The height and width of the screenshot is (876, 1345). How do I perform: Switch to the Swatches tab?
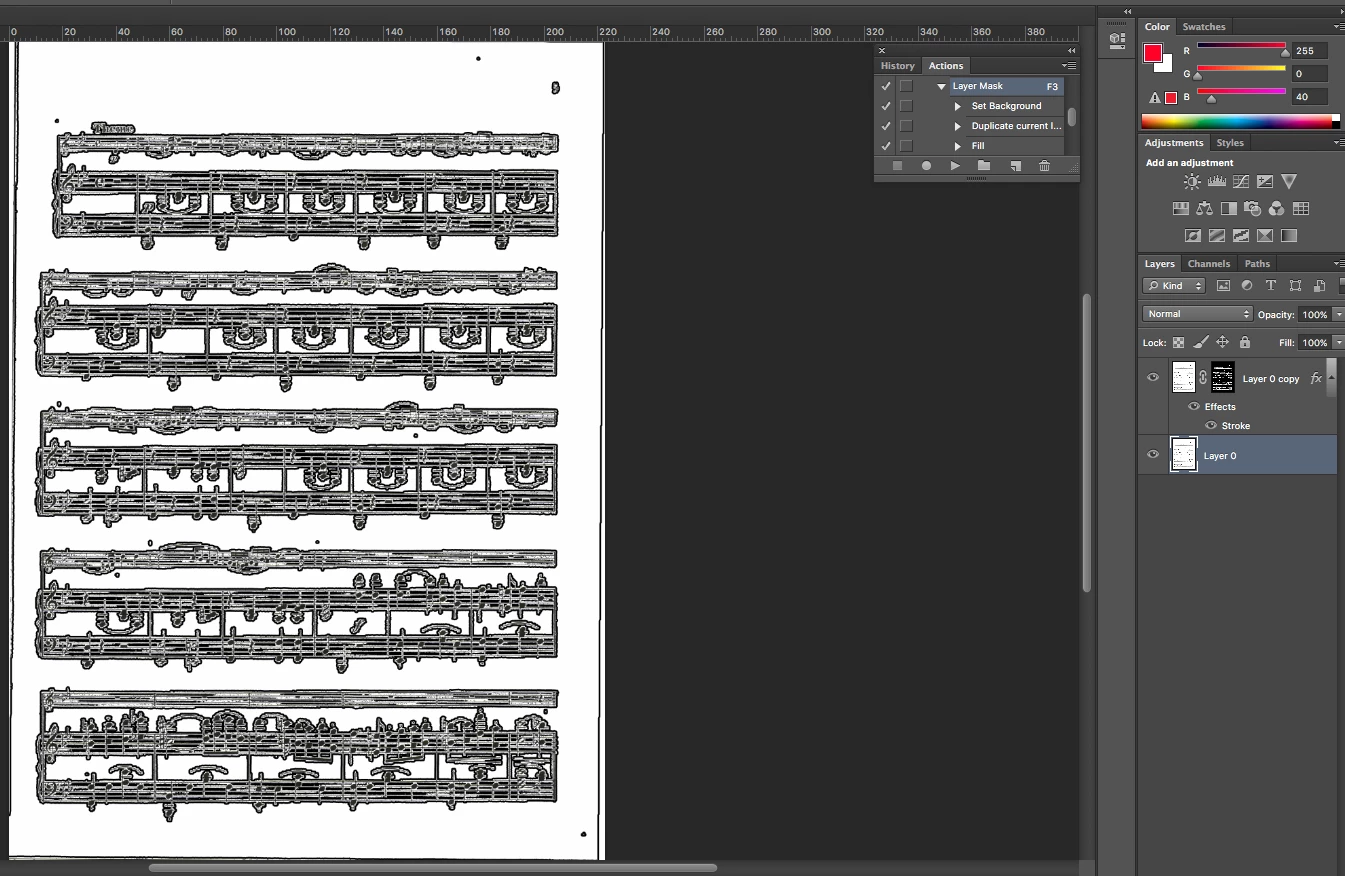1203,27
